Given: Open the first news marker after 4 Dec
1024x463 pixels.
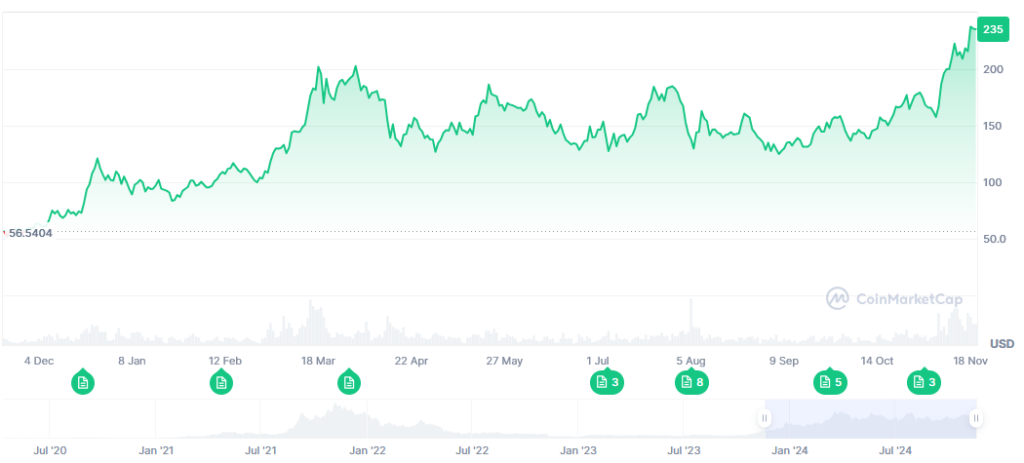Looking at the screenshot, I should (x=84, y=381).
